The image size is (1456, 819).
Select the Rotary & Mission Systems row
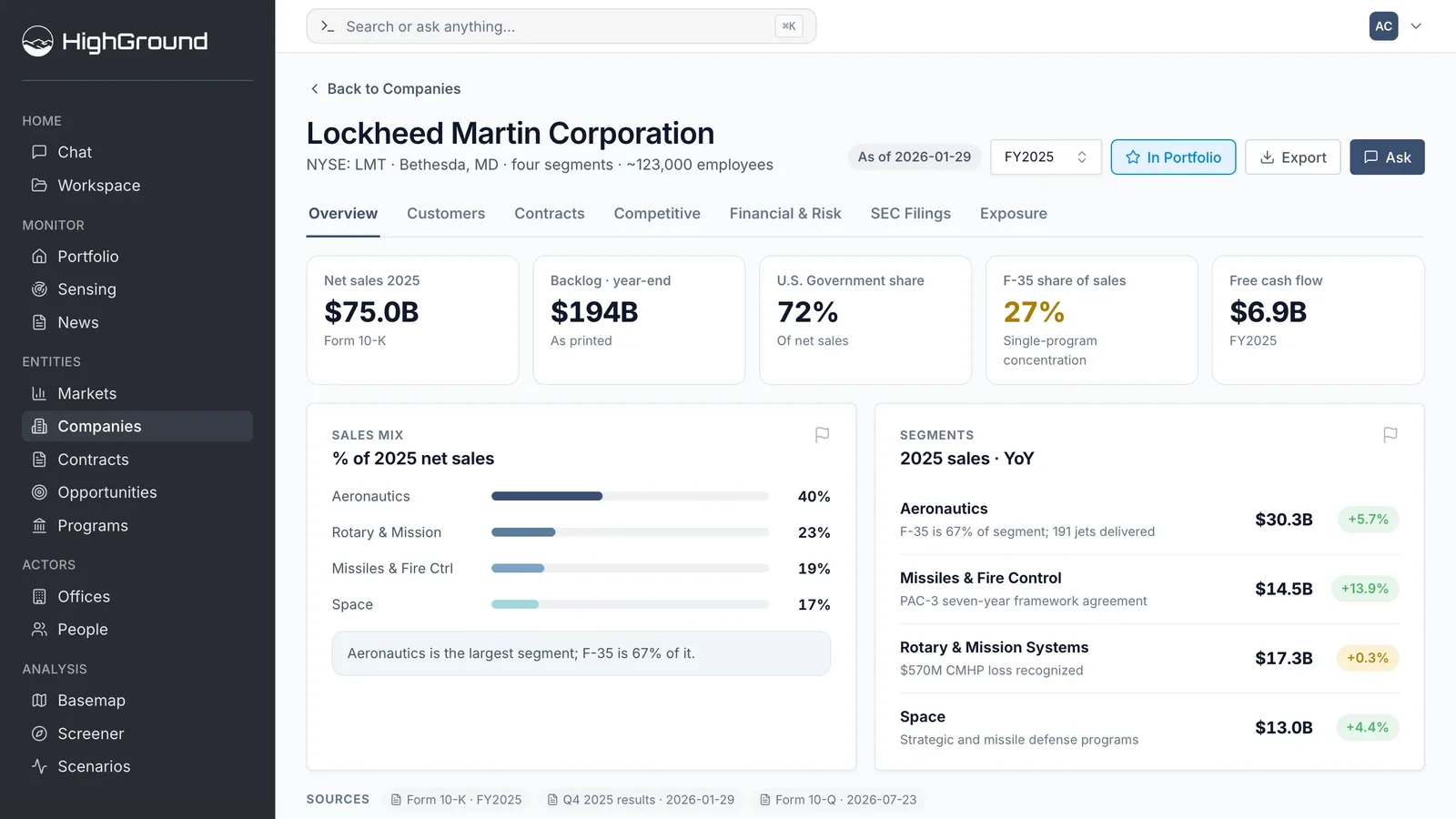pos(1149,658)
